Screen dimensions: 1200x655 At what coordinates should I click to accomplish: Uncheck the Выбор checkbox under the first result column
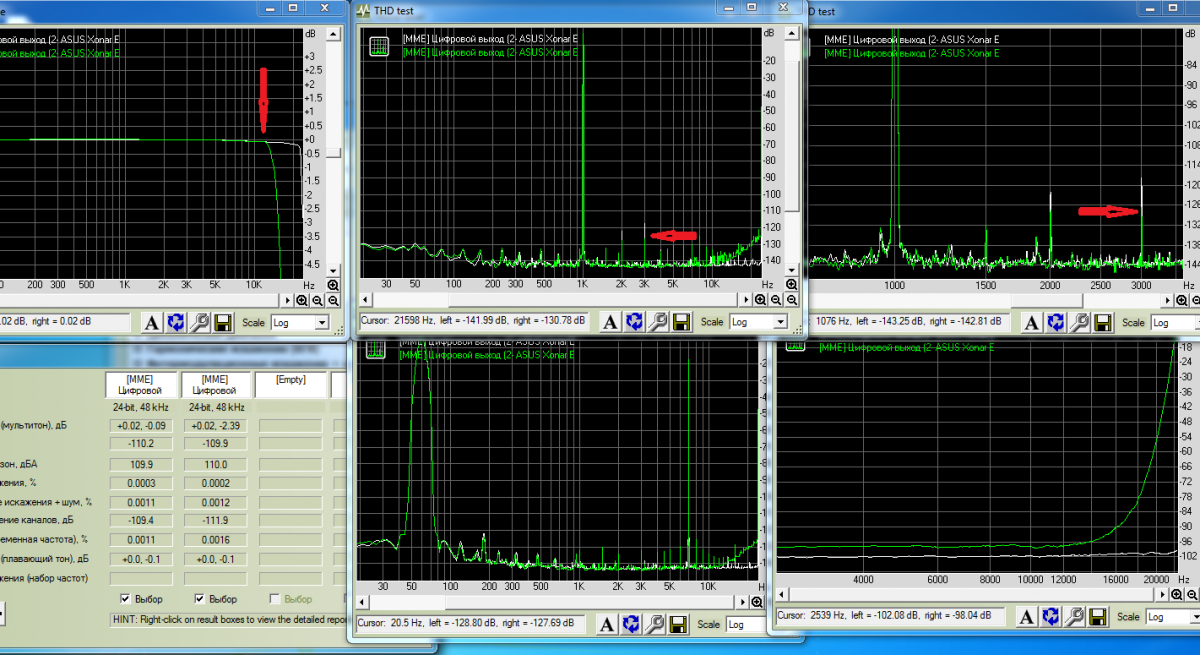(x=126, y=599)
